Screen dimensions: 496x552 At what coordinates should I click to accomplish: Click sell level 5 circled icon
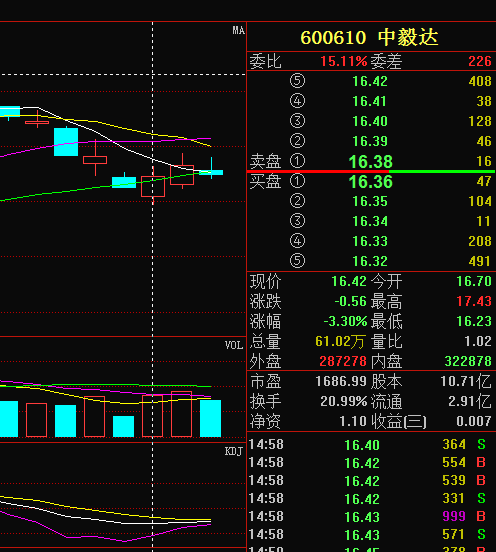[297, 81]
